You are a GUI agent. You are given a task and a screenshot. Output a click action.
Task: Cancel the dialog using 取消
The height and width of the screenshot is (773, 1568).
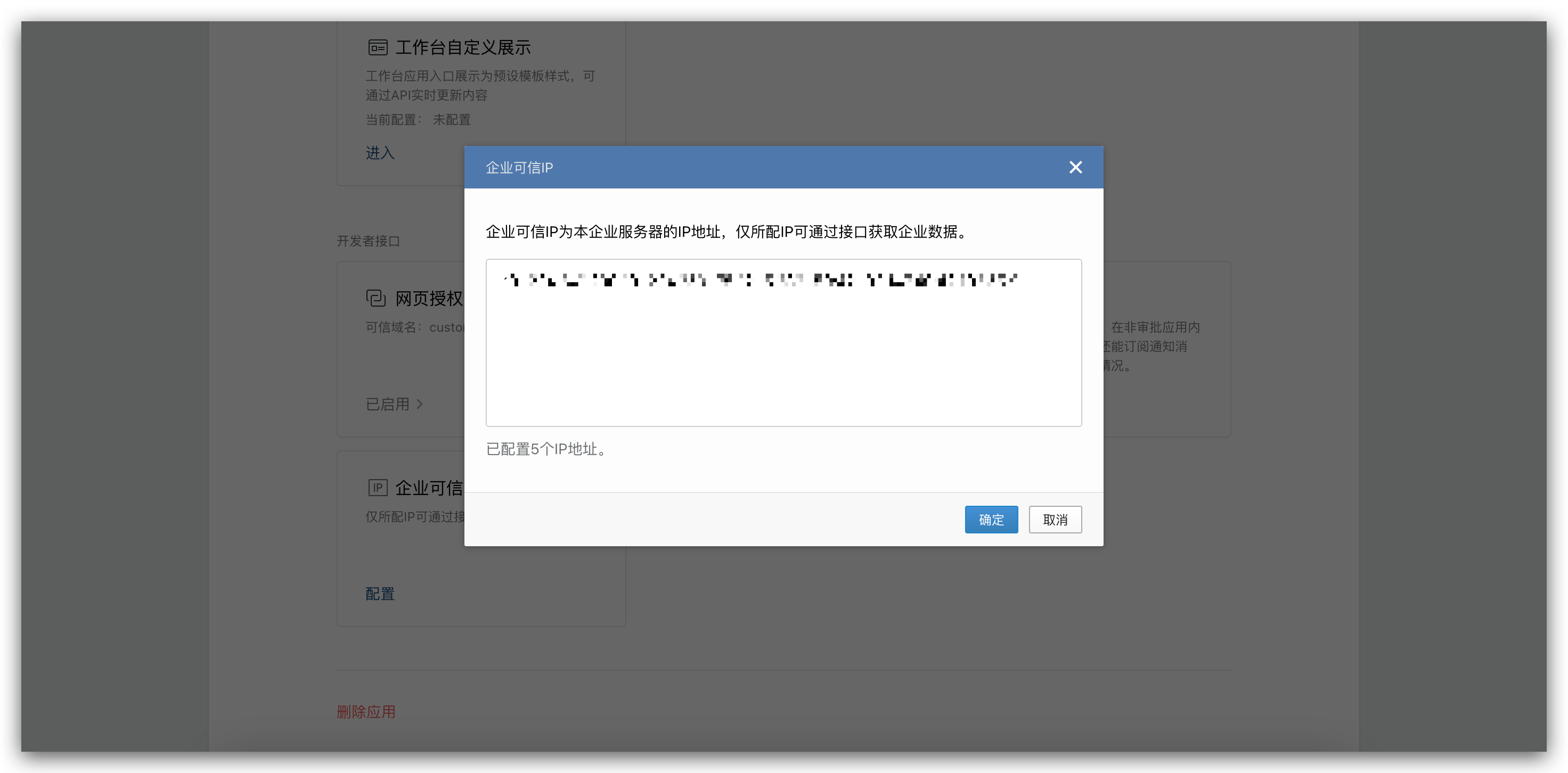tap(1055, 519)
